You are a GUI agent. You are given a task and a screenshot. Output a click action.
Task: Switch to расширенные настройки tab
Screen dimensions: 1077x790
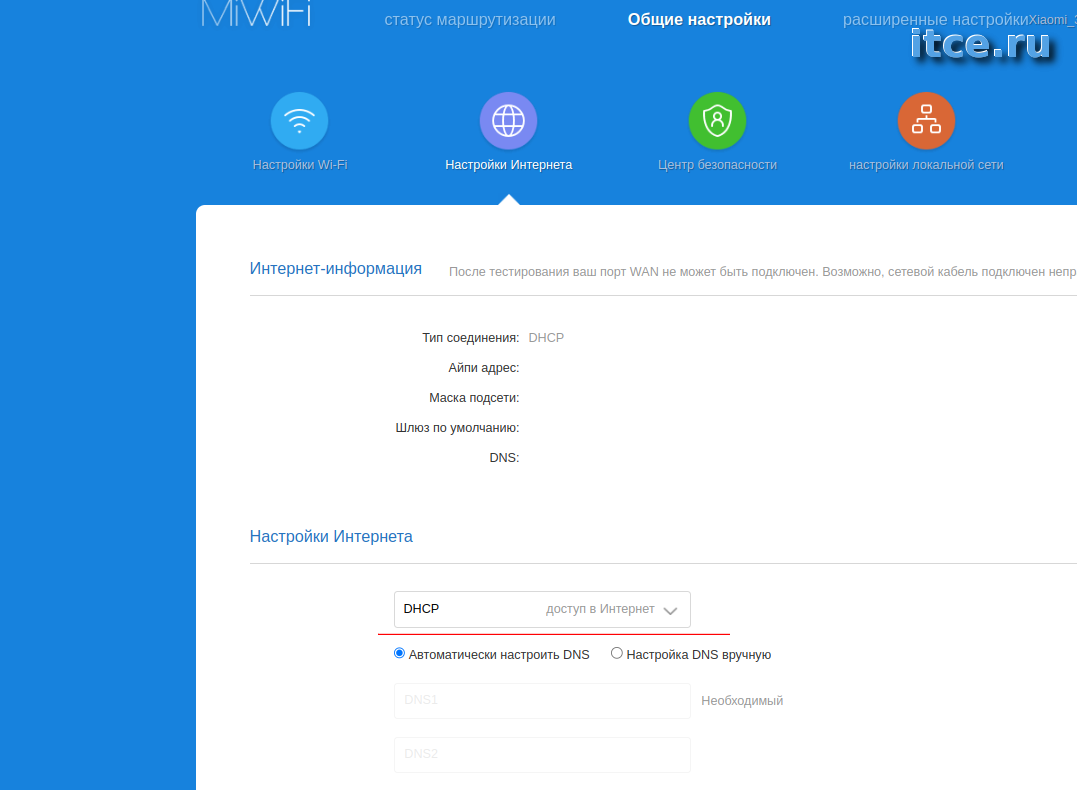click(936, 19)
